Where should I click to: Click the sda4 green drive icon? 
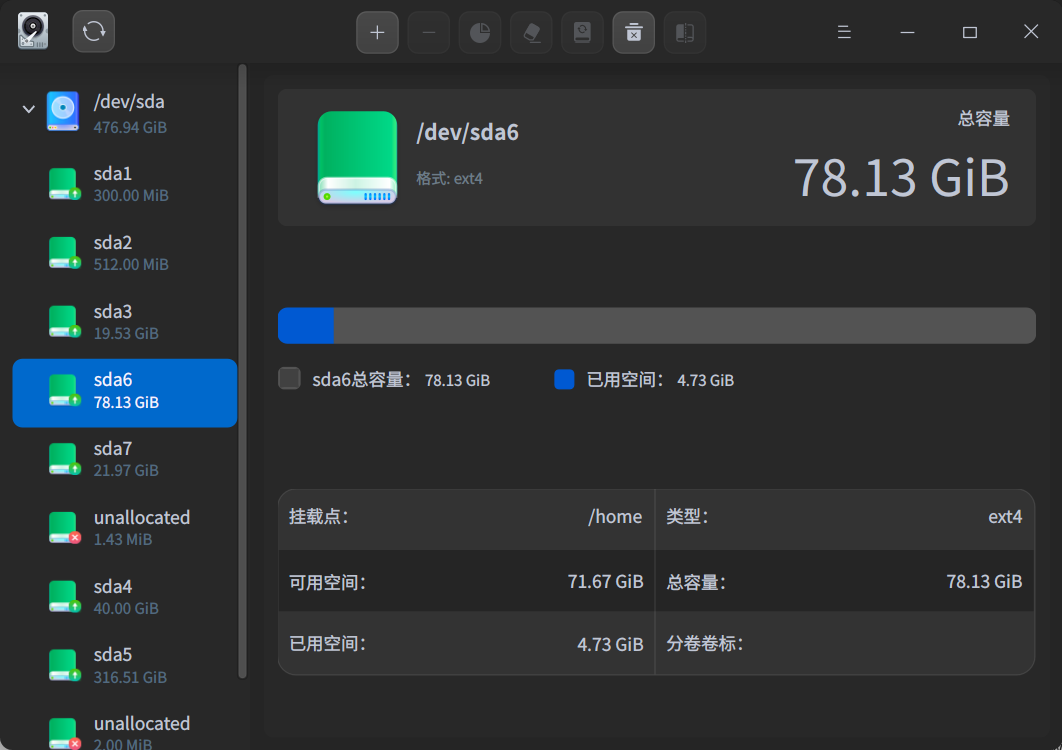tap(64, 597)
